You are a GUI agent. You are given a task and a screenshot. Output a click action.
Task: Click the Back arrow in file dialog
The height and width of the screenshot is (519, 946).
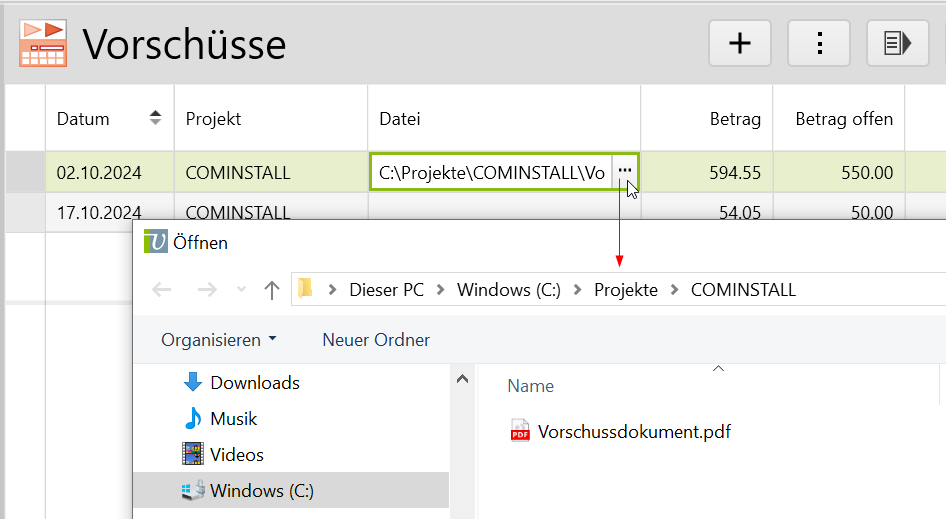[x=162, y=290]
